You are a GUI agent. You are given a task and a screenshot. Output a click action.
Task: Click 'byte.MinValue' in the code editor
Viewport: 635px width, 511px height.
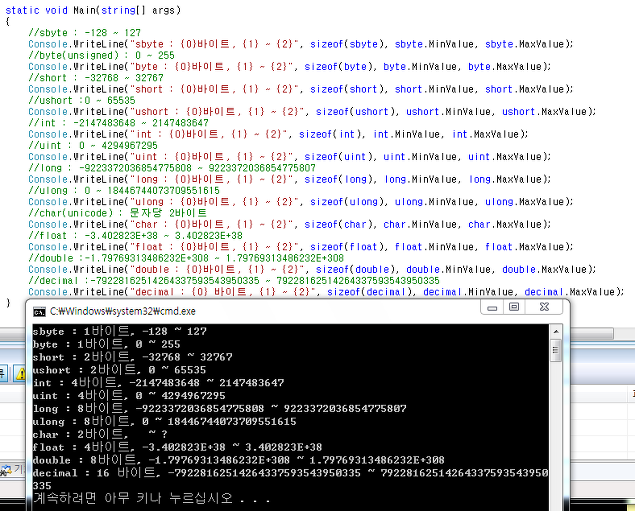[x=420, y=66]
